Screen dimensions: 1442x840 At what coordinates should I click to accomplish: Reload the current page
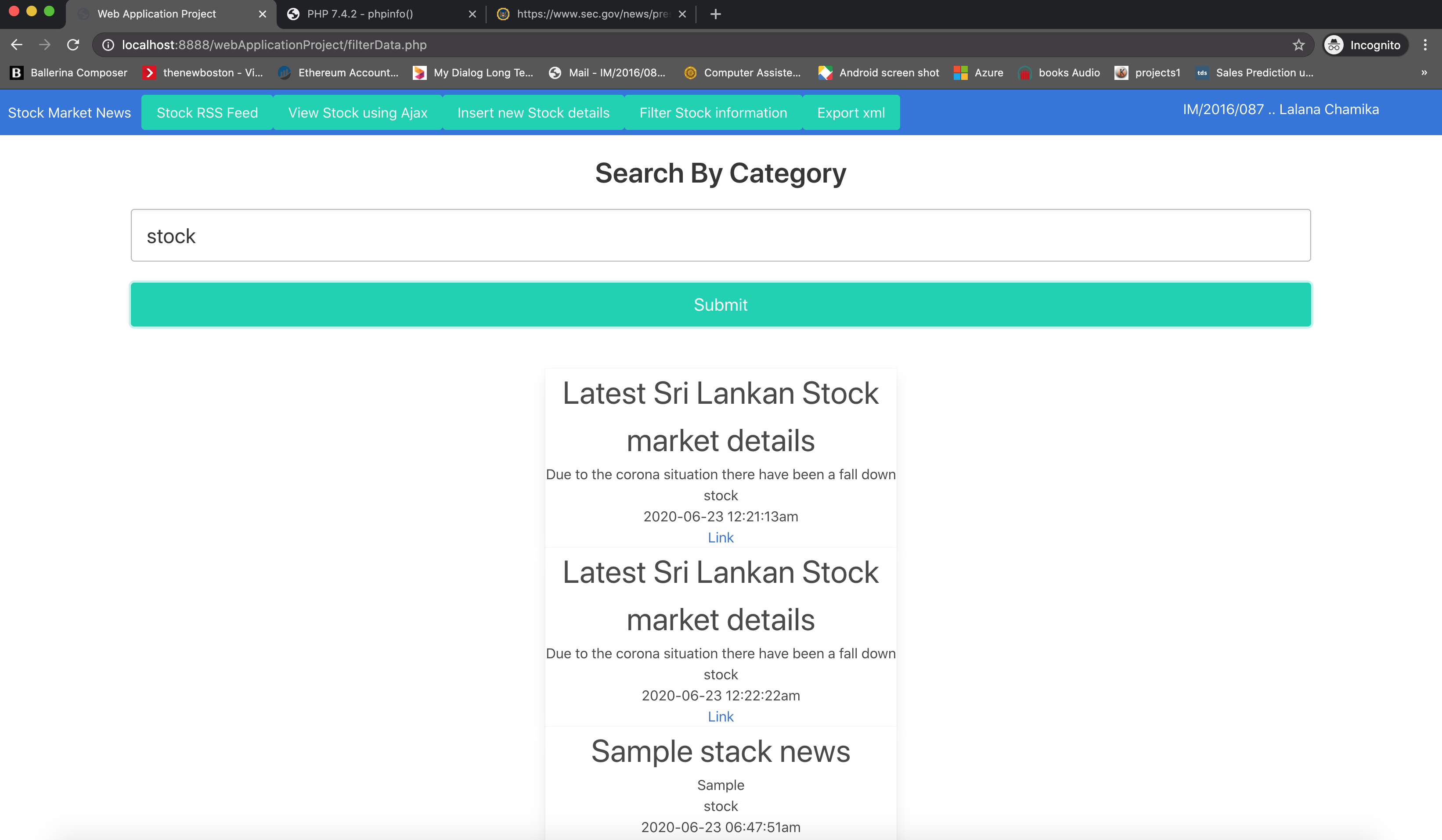(x=73, y=45)
